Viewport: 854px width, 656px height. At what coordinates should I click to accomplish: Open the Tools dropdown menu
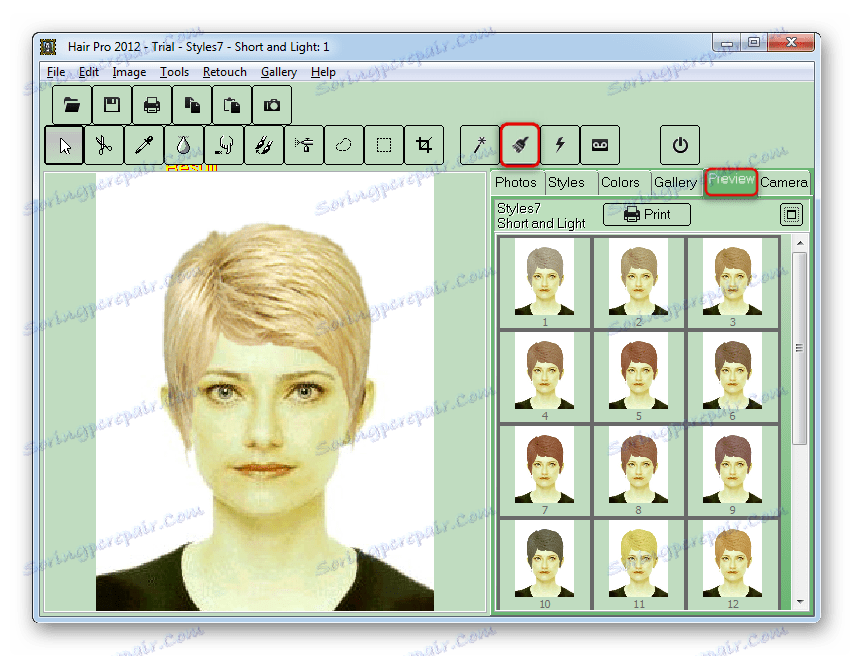pyautogui.click(x=174, y=72)
